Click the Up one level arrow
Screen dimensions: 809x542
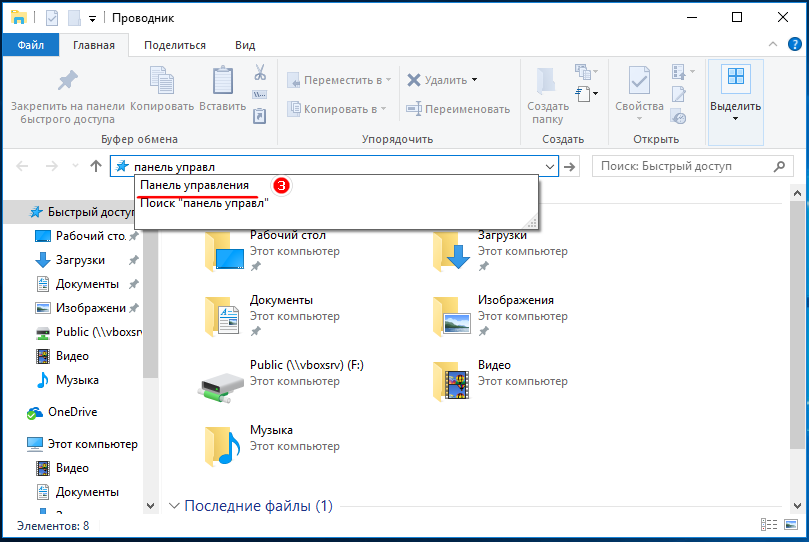[x=96, y=166]
